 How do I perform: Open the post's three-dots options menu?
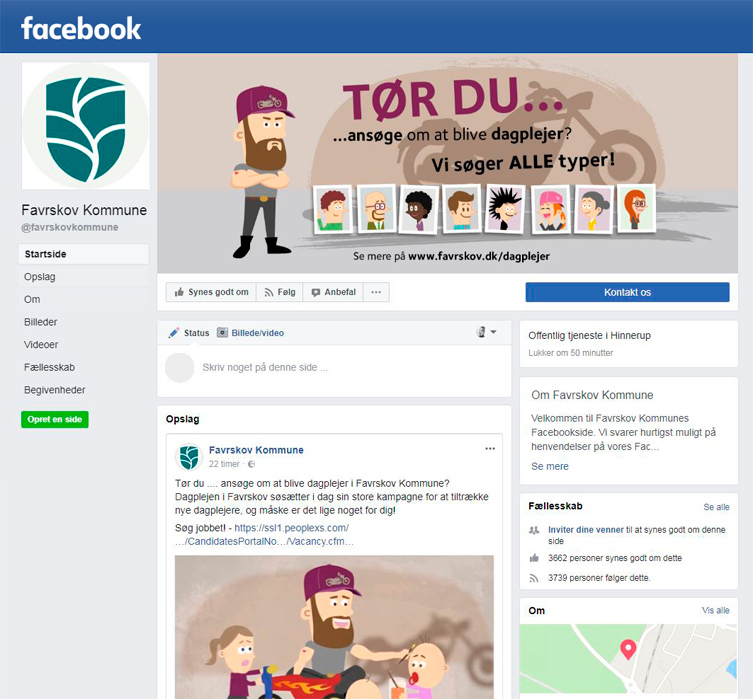point(490,448)
